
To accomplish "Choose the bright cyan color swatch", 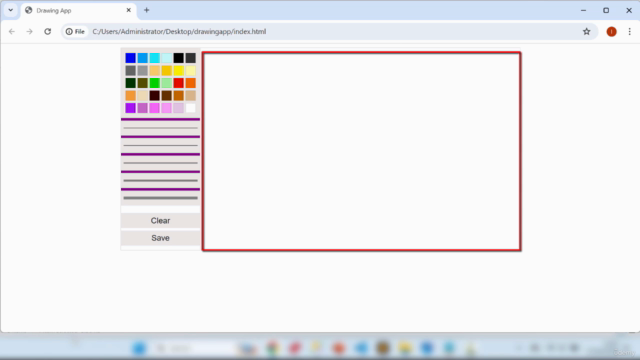I will (x=155, y=58).
